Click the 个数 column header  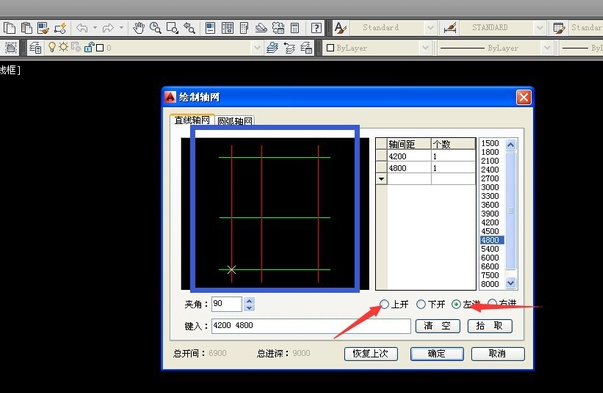tap(453, 144)
